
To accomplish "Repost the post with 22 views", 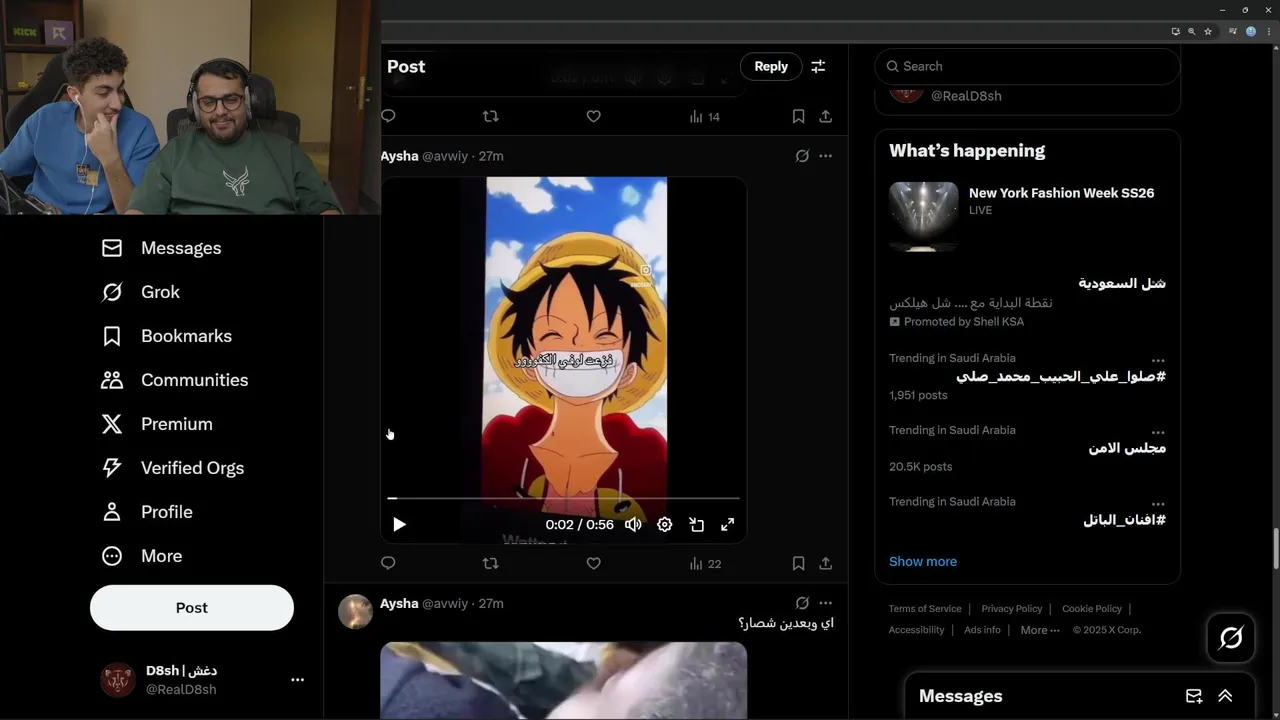I will tap(490, 563).
